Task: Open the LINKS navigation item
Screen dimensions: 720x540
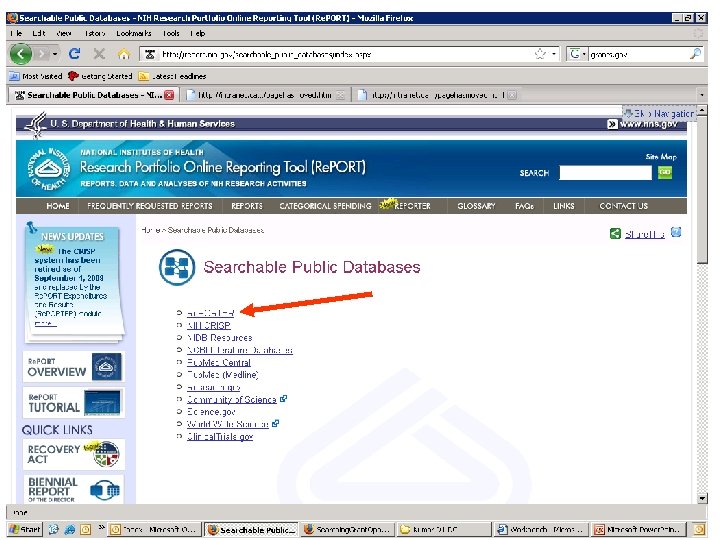Action: [563, 206]
